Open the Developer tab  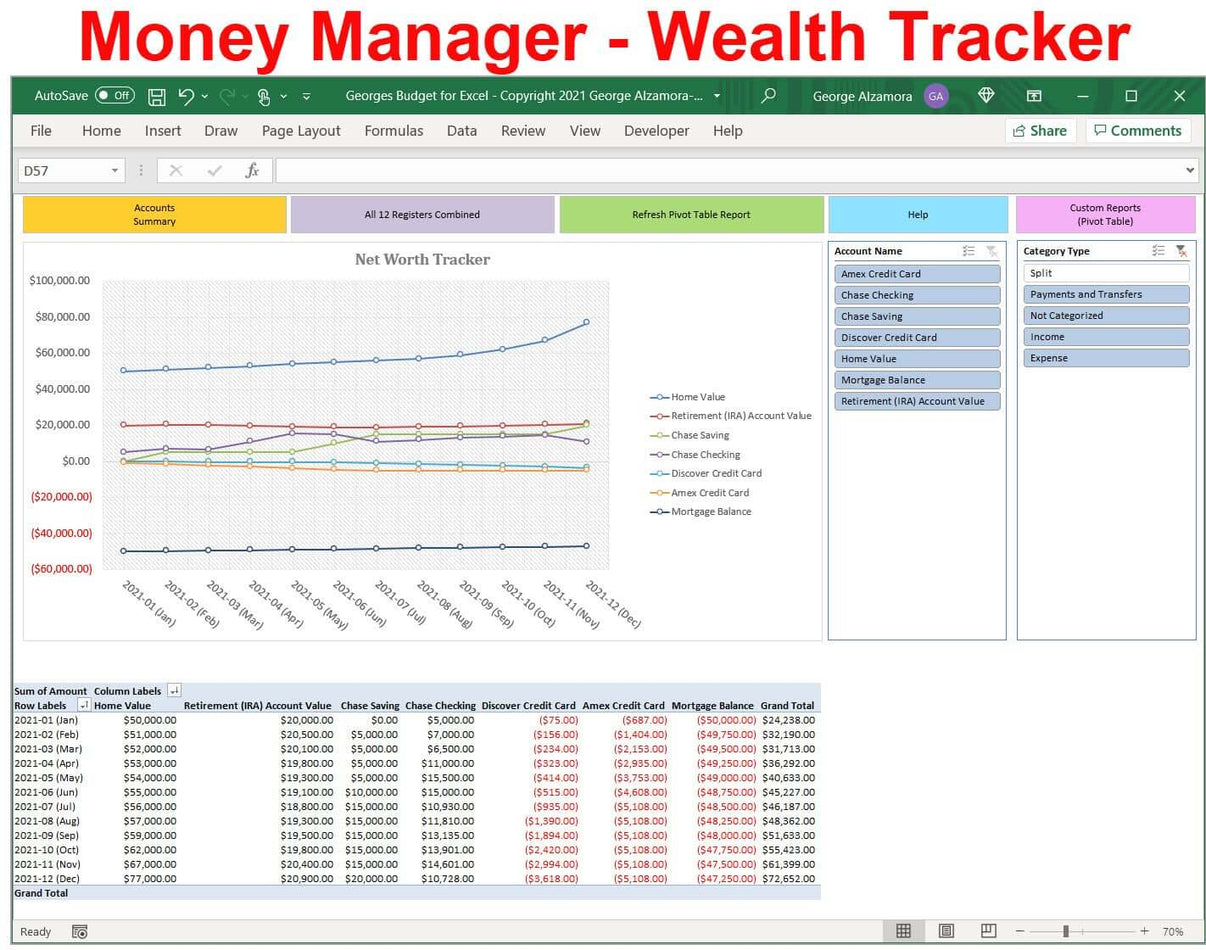click(656, 131)
